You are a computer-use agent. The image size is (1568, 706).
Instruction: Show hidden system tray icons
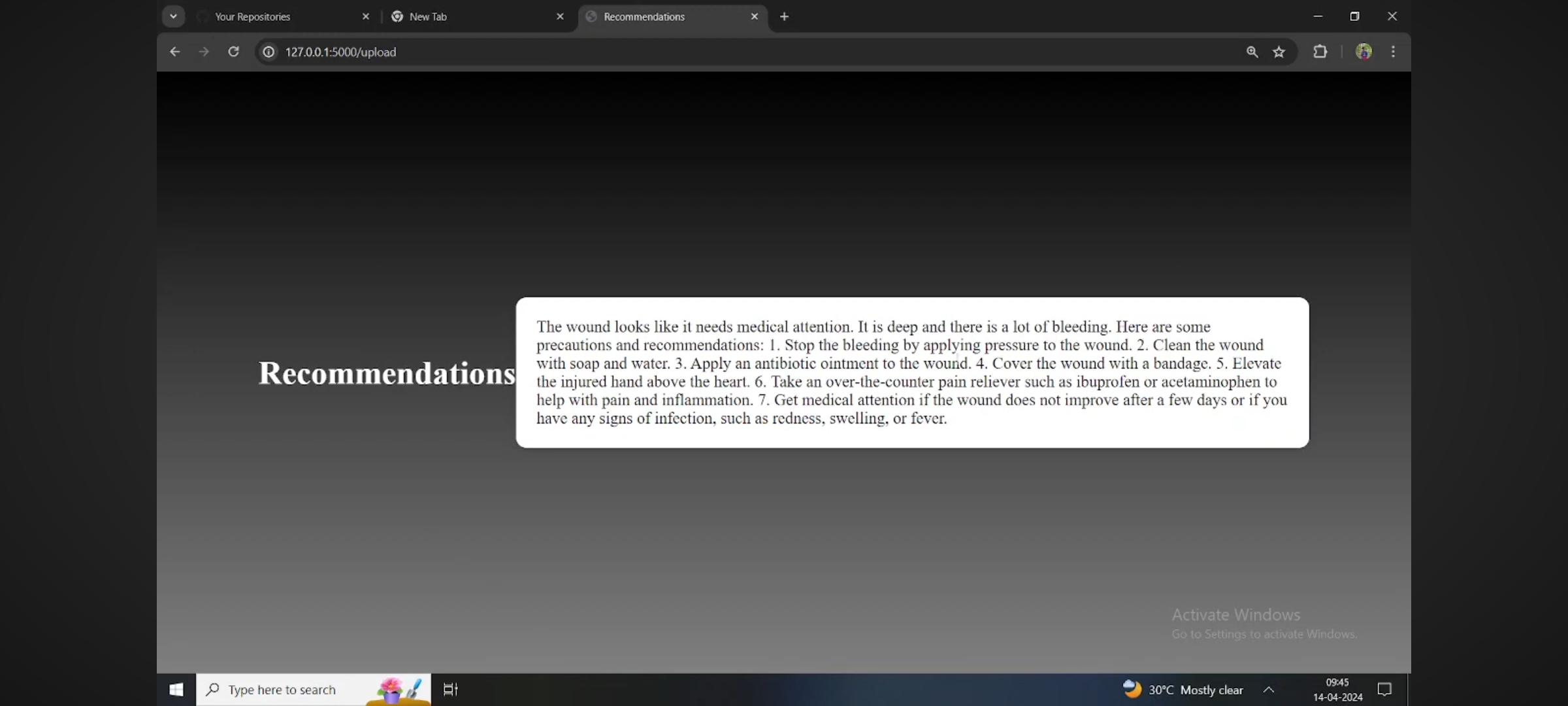pyautogui.click(x=1268, y=690)
